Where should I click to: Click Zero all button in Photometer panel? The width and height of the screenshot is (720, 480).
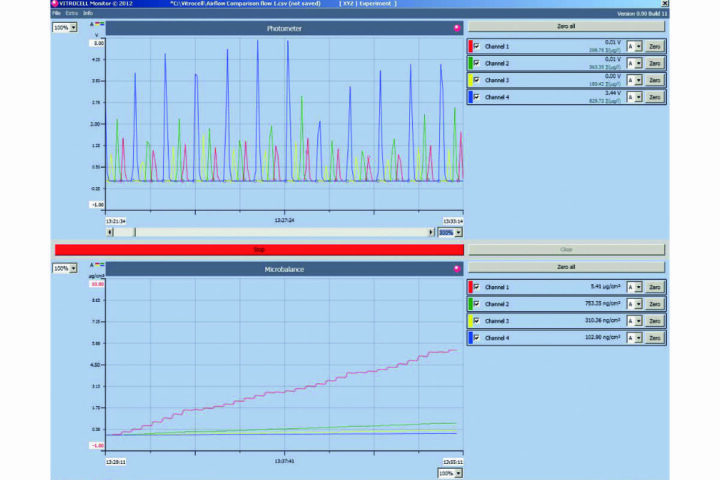[x=565, y=26]
